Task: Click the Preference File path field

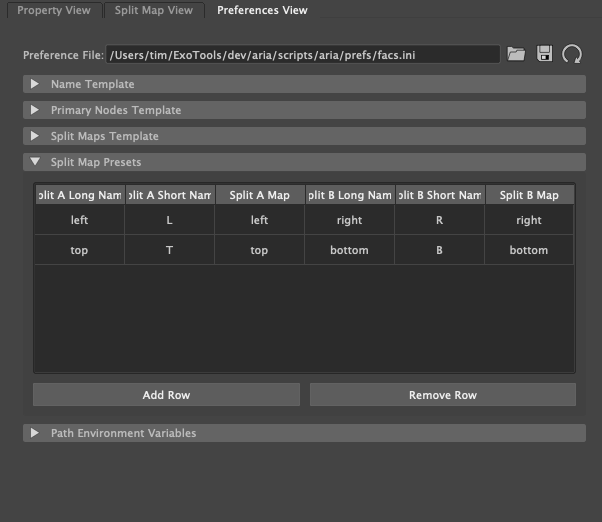Action: [x=303, y=55]
